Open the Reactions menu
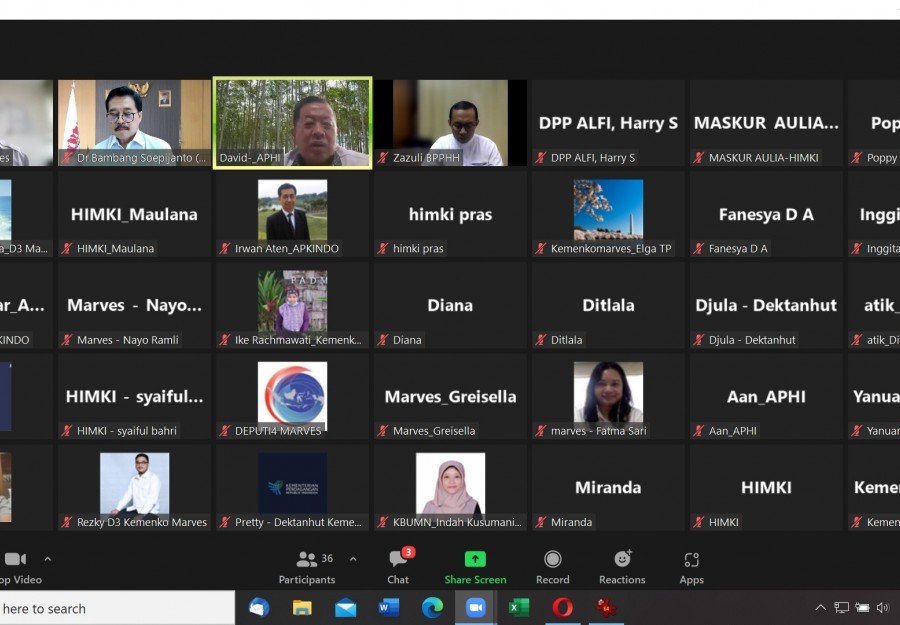Image resolution: width=900 pixels, height=625 pixels. pyautogui.click(x=622, y=566)
